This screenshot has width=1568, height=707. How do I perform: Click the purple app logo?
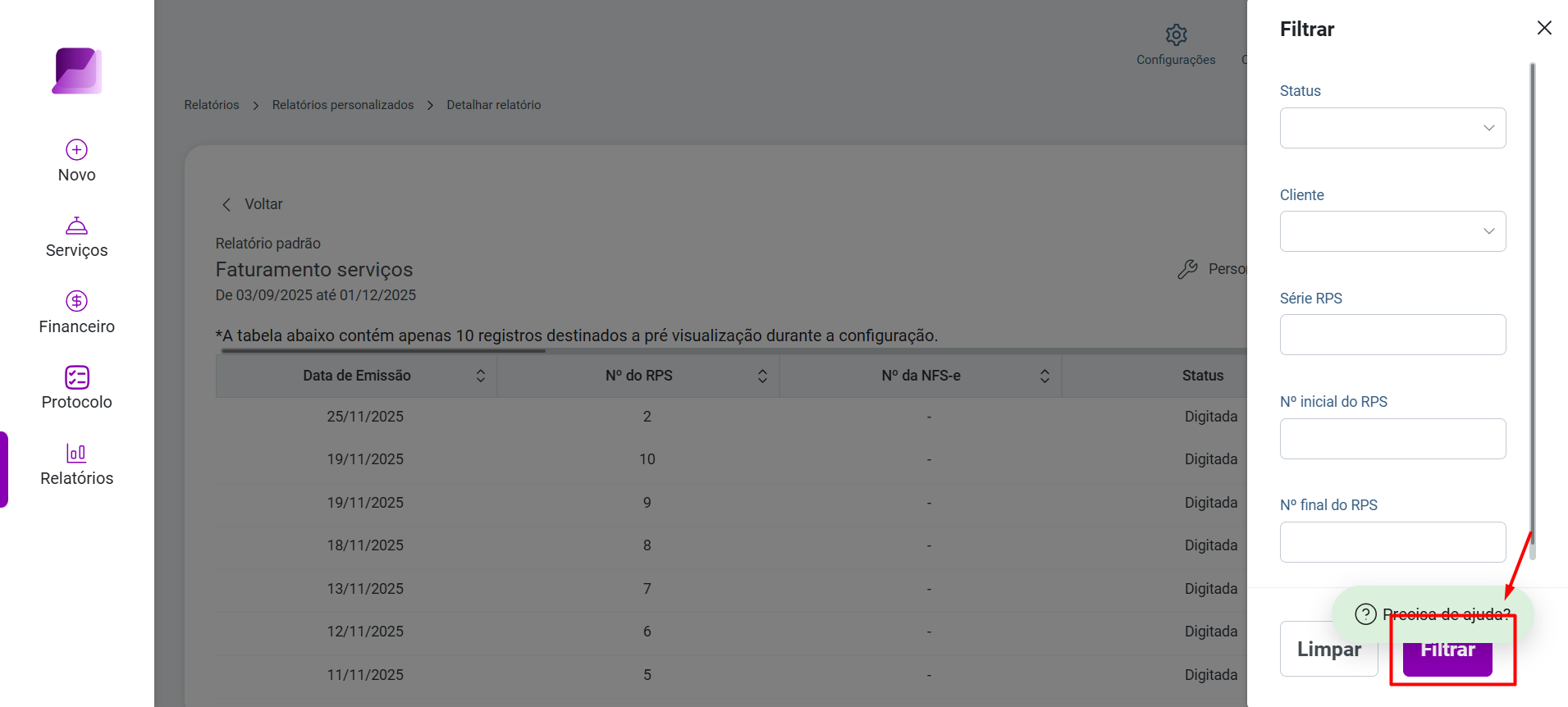point(77,71)
